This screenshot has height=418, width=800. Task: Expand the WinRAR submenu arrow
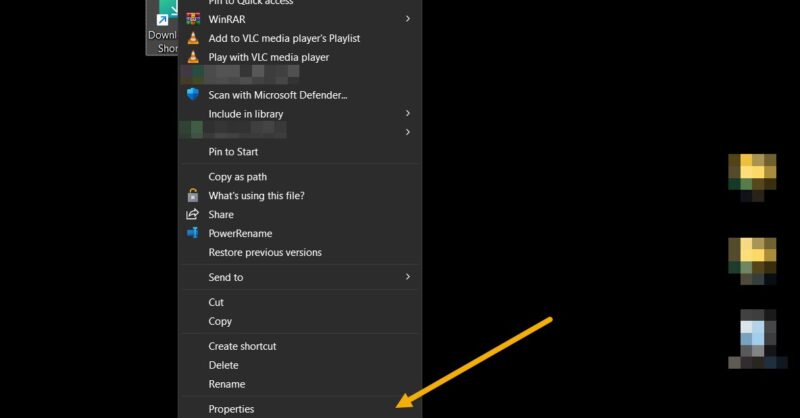click(408, 19)
